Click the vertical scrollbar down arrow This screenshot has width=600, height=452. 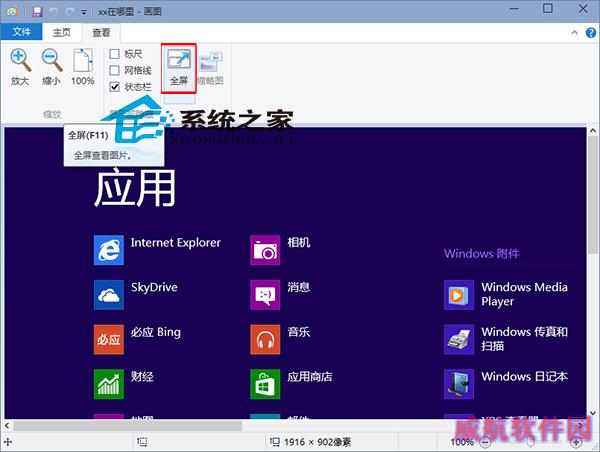[593, 413]
